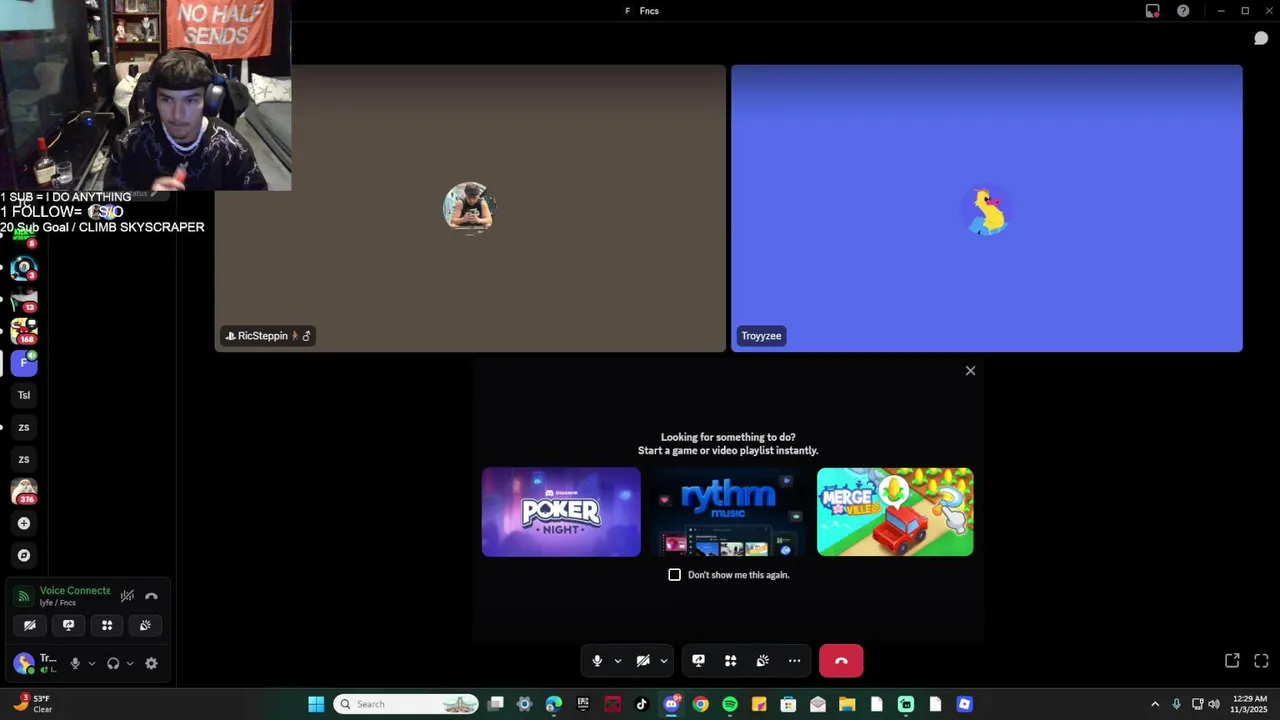Check Don't show me this again
Image resolution: width=1280 pixels, height=720 pixels.
pos(674,575)
